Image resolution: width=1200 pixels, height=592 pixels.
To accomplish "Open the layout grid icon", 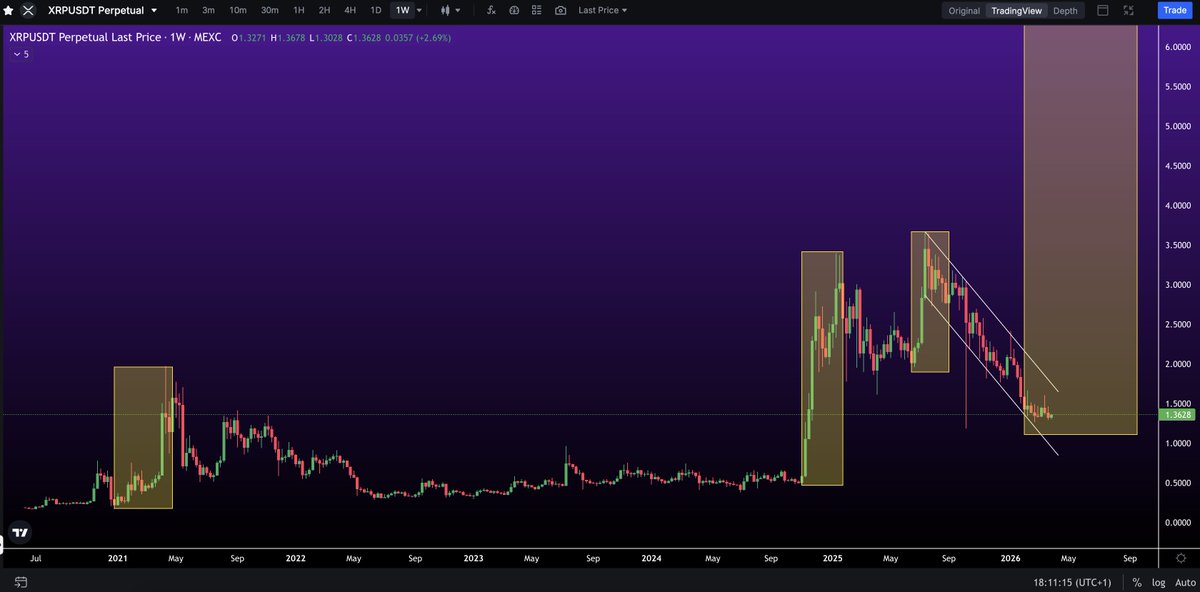I will point(537,10).
